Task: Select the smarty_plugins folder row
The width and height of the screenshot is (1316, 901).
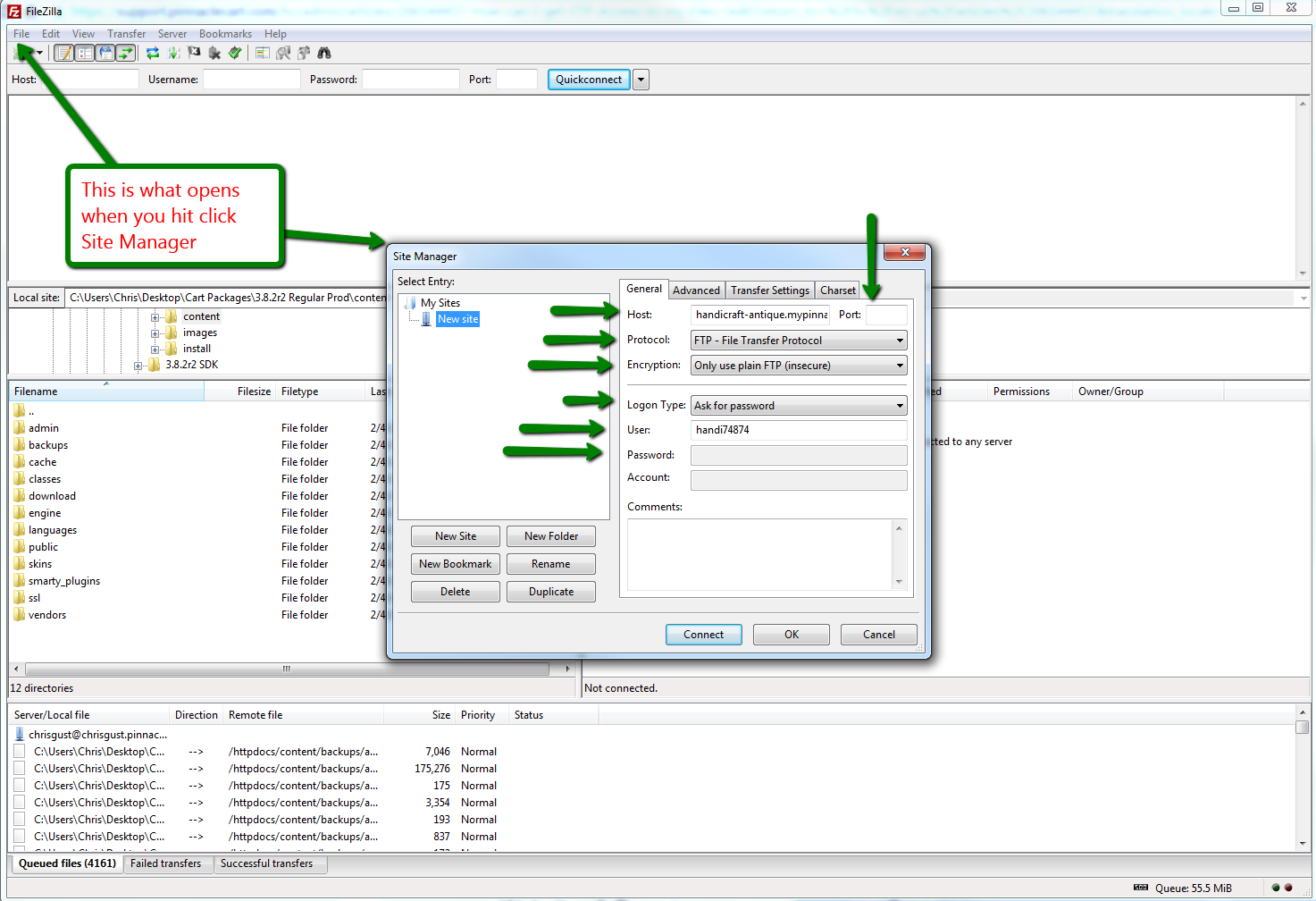Action: pyautogui.click(x=197, y=581)
